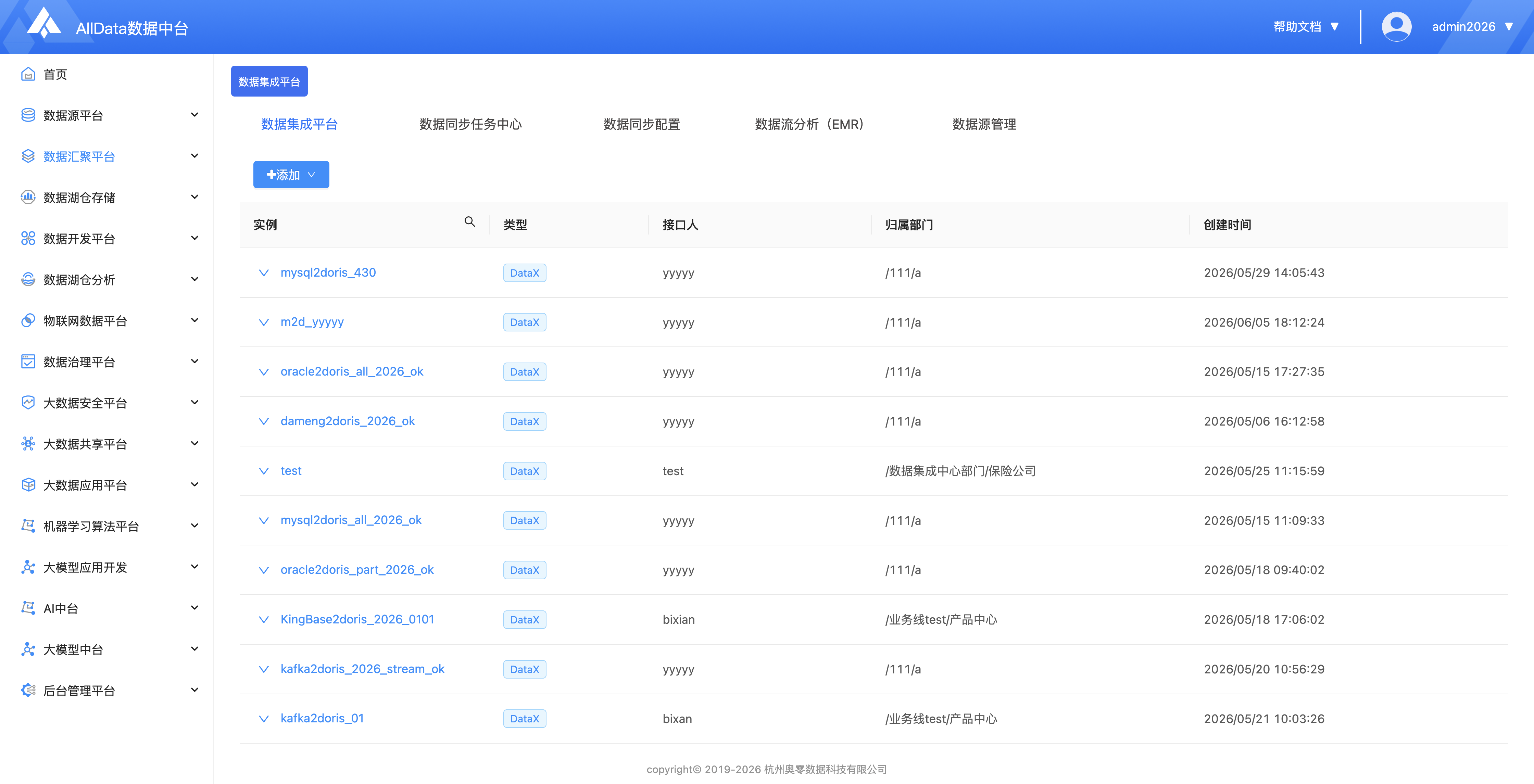Click the 数据源平台 database icon
This screenshot has width=1534, height=784.
tap(28, 115)
